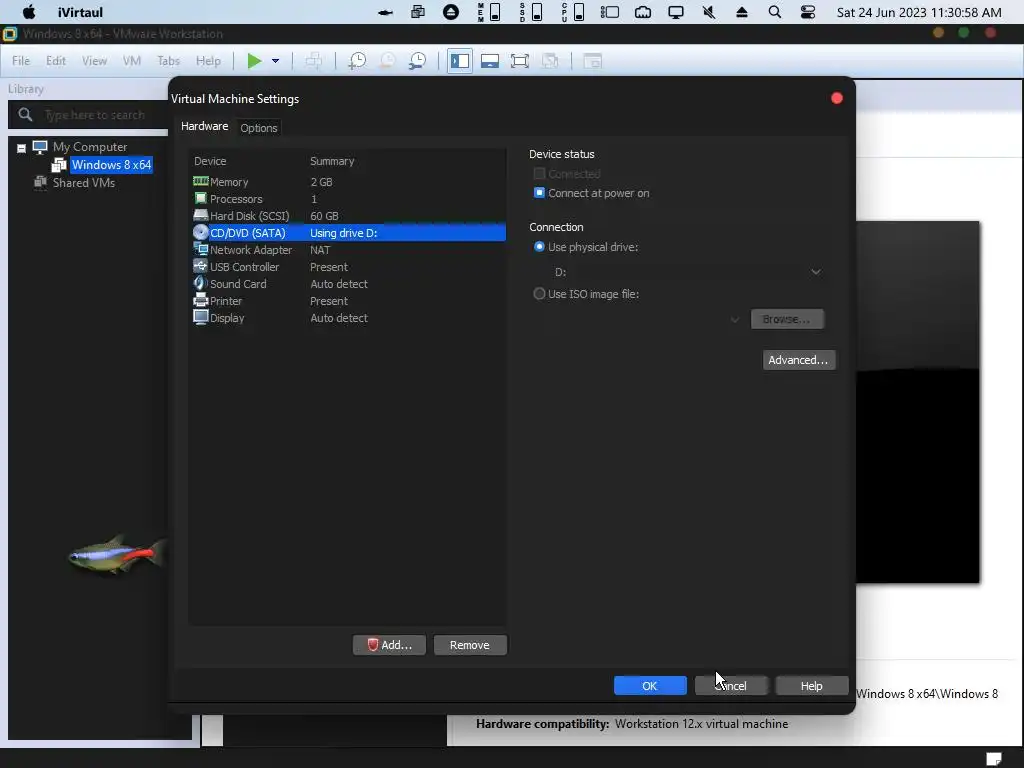Close the Virtual Machine Settings dialog
Screen dimensions: 1024x768
pyautogui.click(x=837, y=99)
